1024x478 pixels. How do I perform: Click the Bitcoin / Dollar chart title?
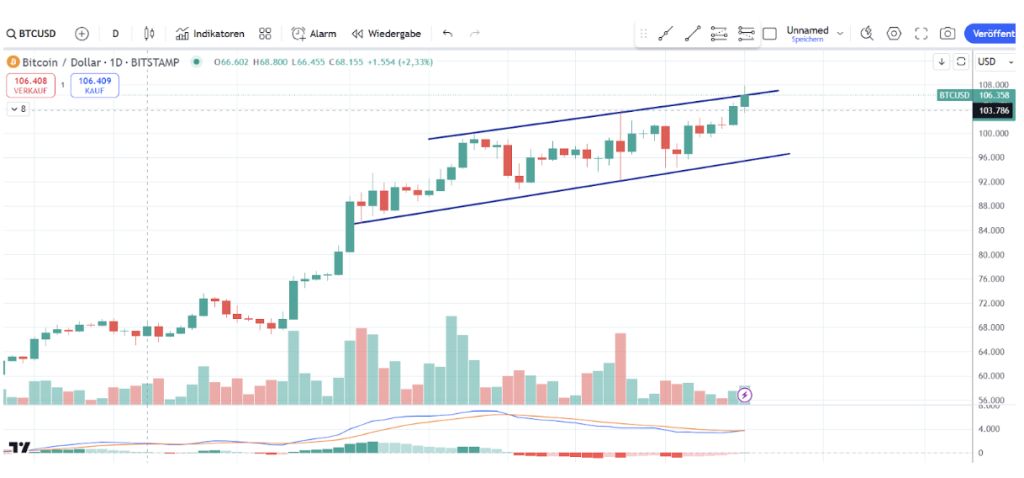click(x=103, y=62)
